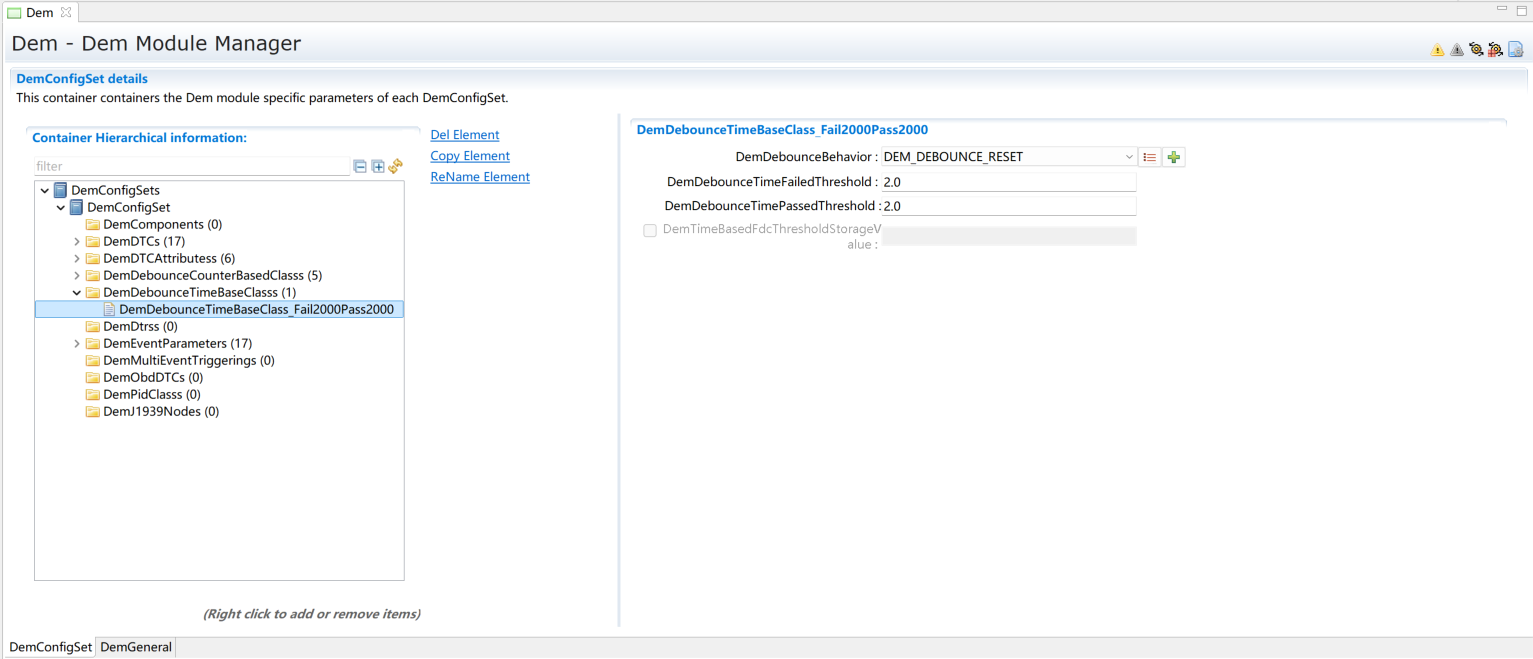Image resolution: width=1533 pixels, height=659 pixels.
Task: Click the document with gear icon
Action: 1515,50
